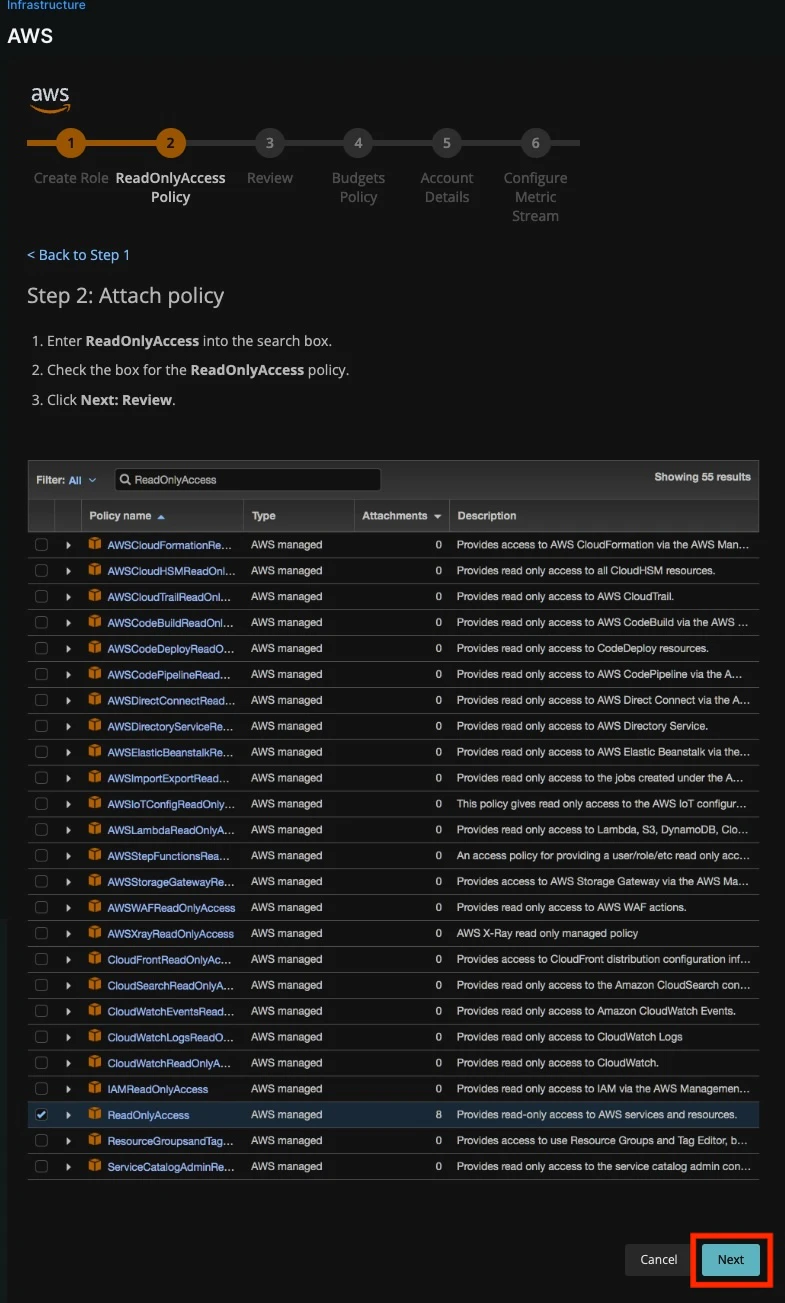Viewport: 785px width, 1303px height.
Task: Click attachments value 8 in ReadOnlyAccess row
Action: pos(438,1115)
